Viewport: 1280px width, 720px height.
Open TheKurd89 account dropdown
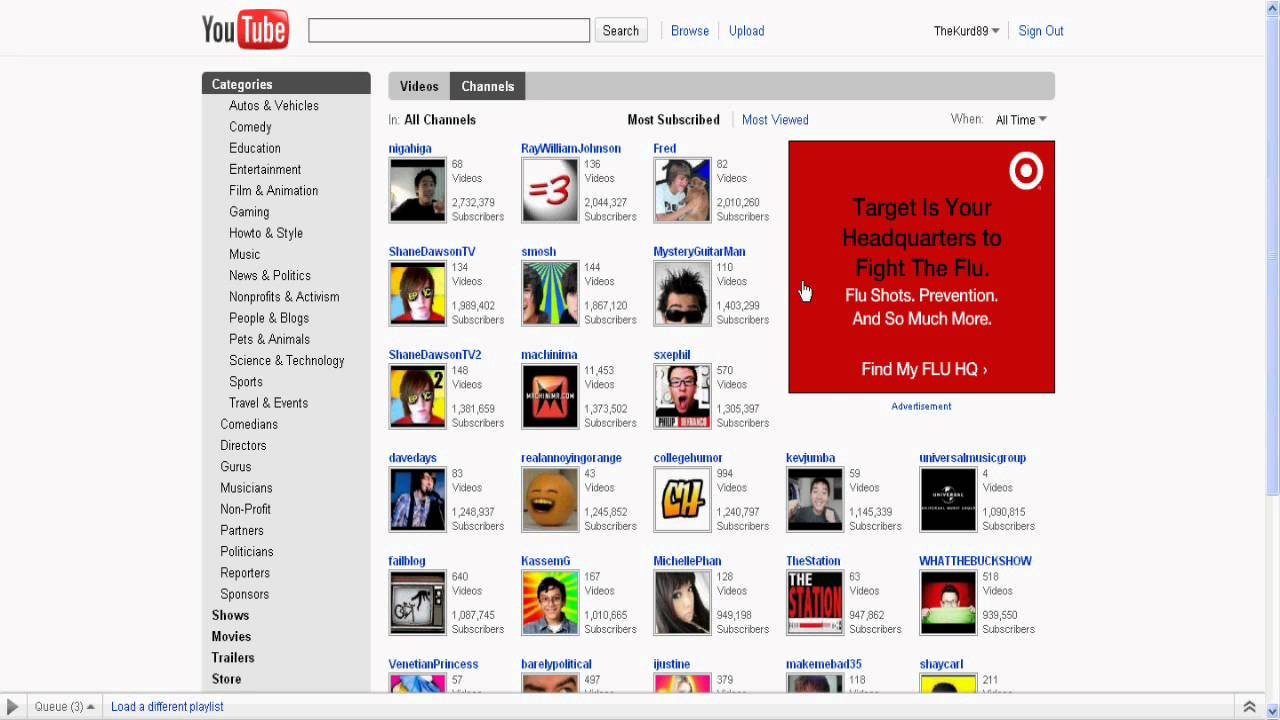(x=966, y=31)
